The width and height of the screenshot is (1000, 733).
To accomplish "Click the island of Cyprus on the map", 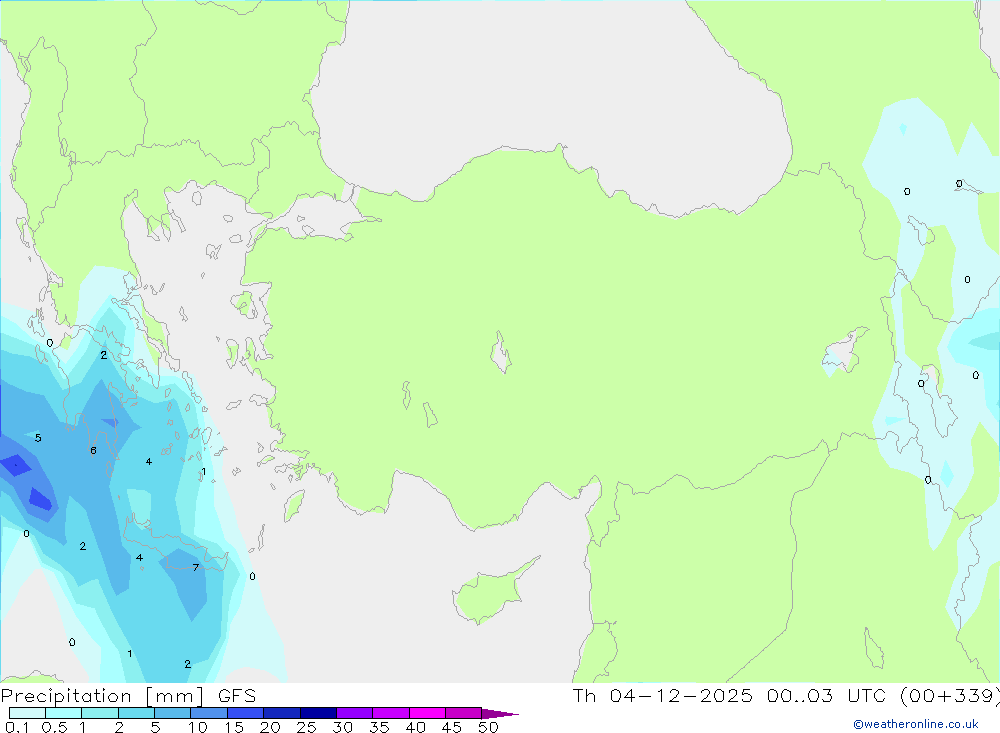I will (x=490, y=595).
